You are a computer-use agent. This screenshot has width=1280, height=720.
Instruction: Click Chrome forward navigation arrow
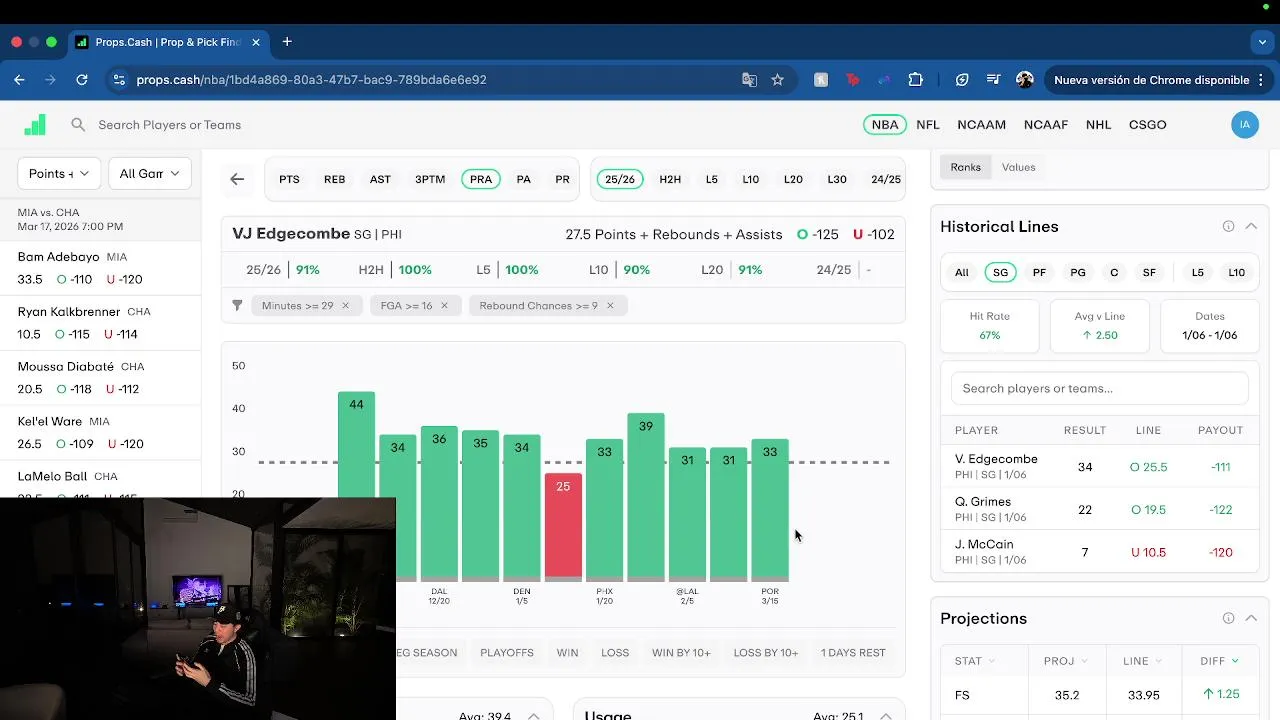[x=50, y=80]
